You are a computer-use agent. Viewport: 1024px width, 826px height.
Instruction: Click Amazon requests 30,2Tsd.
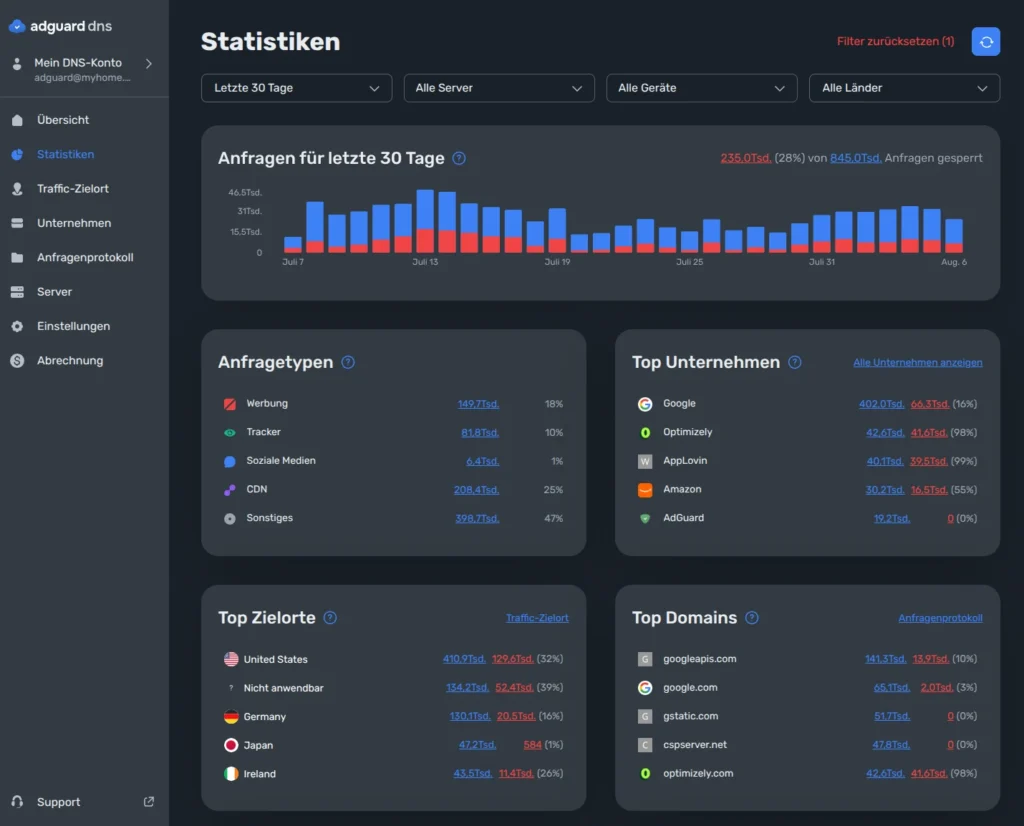885,490
